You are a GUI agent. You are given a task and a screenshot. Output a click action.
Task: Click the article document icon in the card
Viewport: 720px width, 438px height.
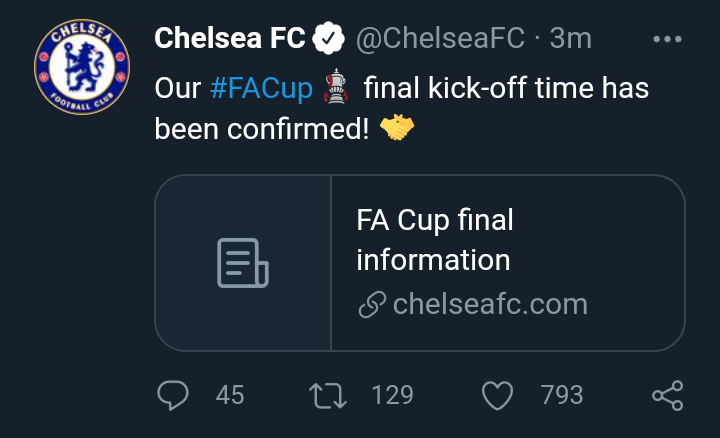(x=242, y=263)
